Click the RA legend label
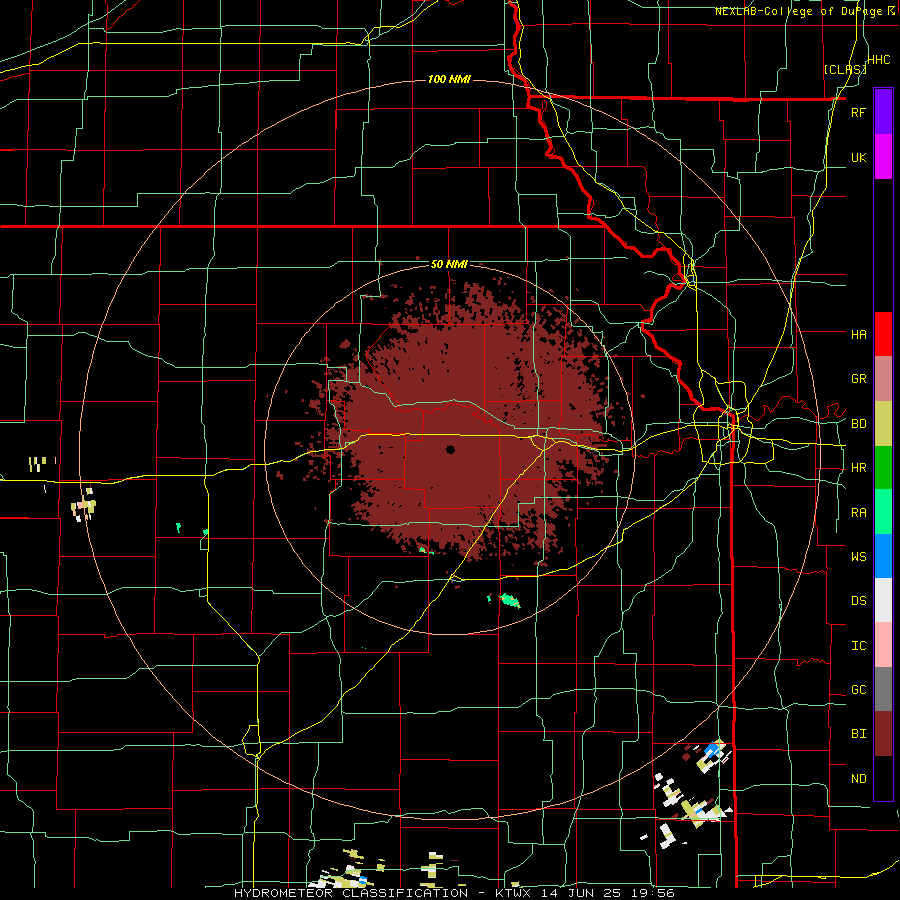This screenshot has width=900, height=900. [x=858, y=513]
